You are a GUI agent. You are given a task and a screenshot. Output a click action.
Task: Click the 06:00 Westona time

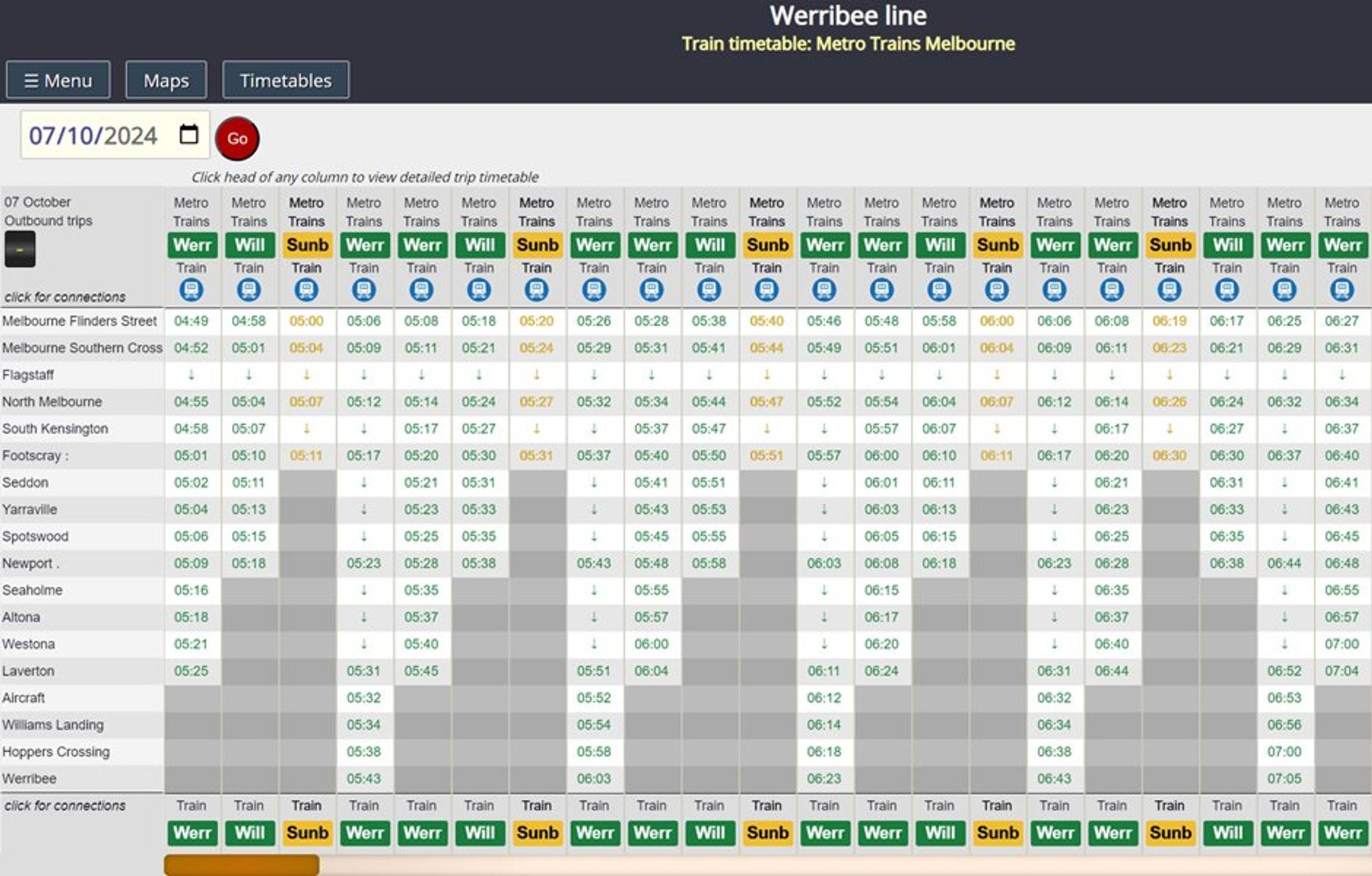coord(651,644)
